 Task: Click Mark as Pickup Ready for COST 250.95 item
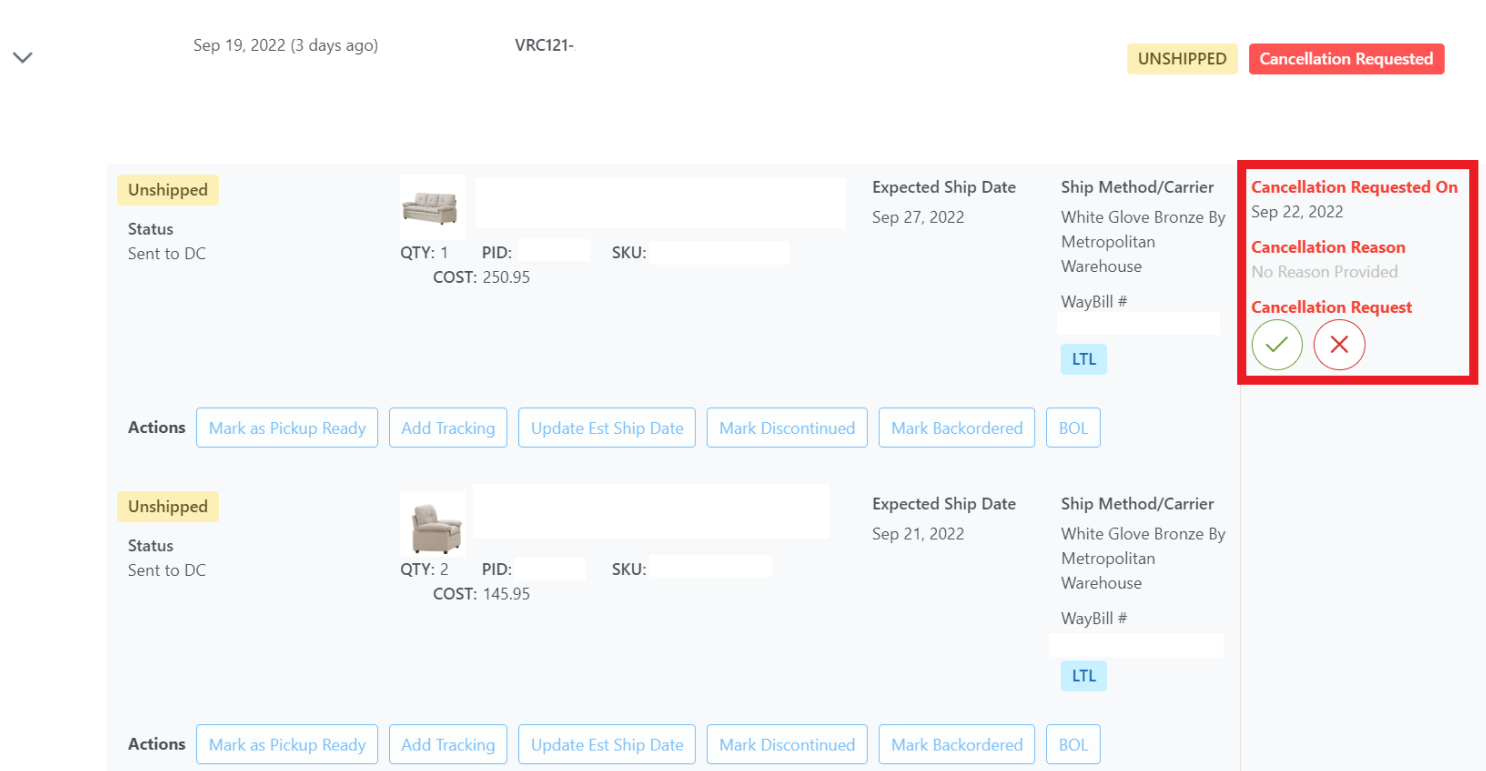tap(287, 428)
